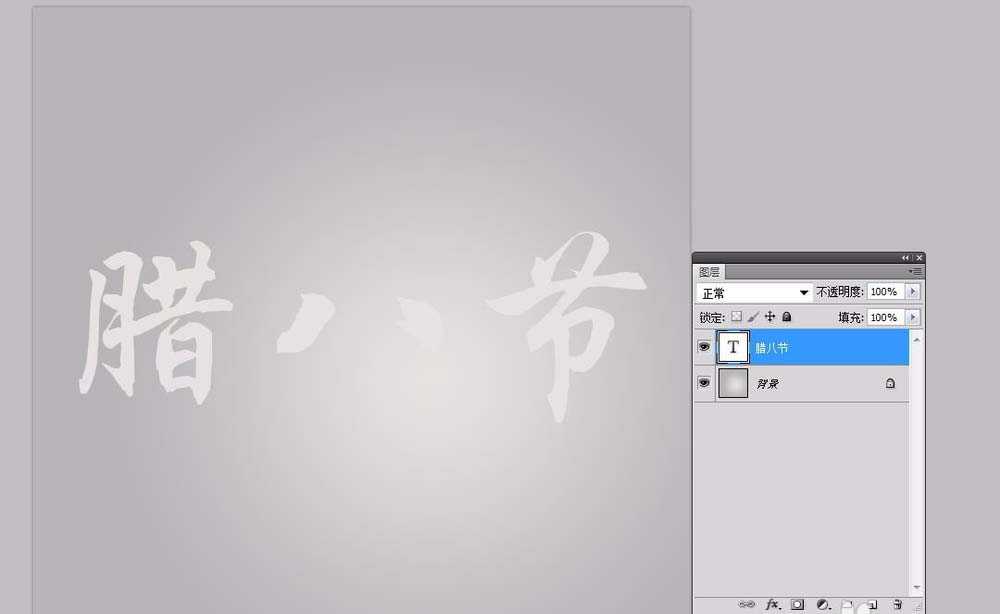Collapse the Layers panel to icons
This screenshot has height=614, width=1000.
(x=905, y=257)
